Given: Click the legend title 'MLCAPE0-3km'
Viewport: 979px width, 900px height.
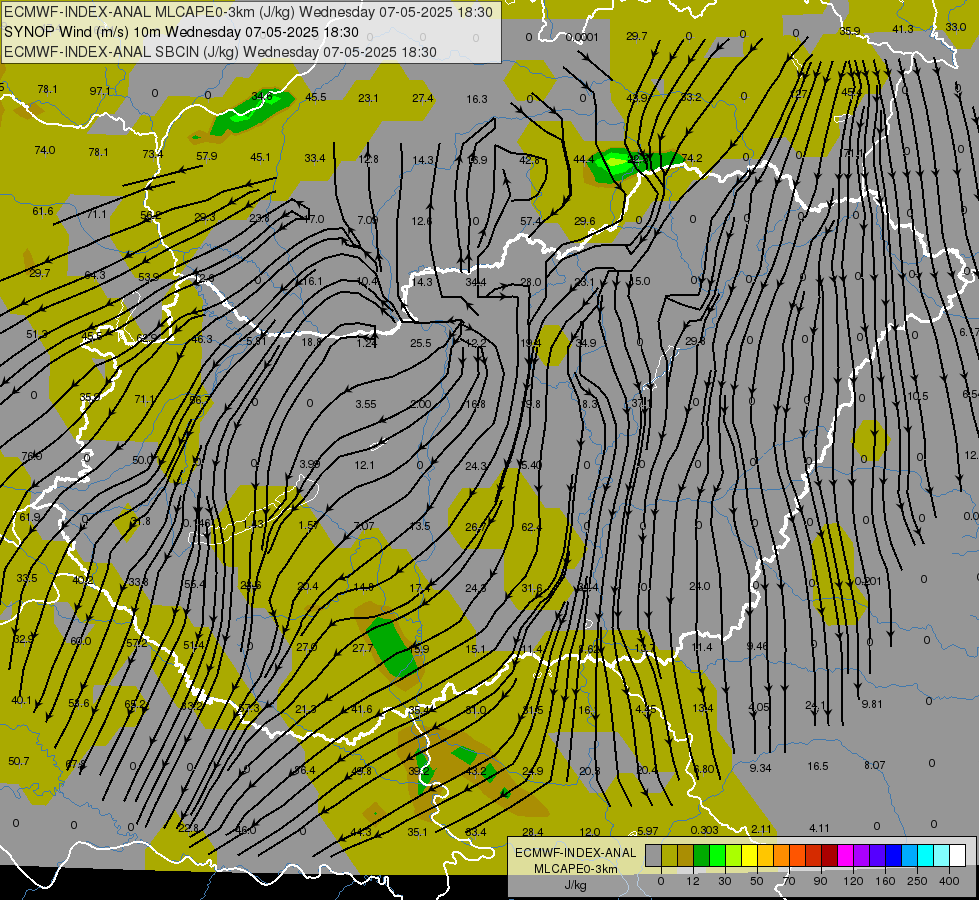Looking at the screenshot, I should pos(575,869).
